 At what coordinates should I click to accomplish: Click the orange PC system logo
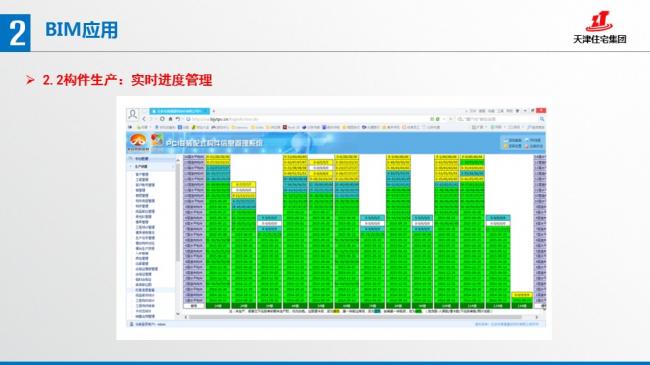pos(138,142)
